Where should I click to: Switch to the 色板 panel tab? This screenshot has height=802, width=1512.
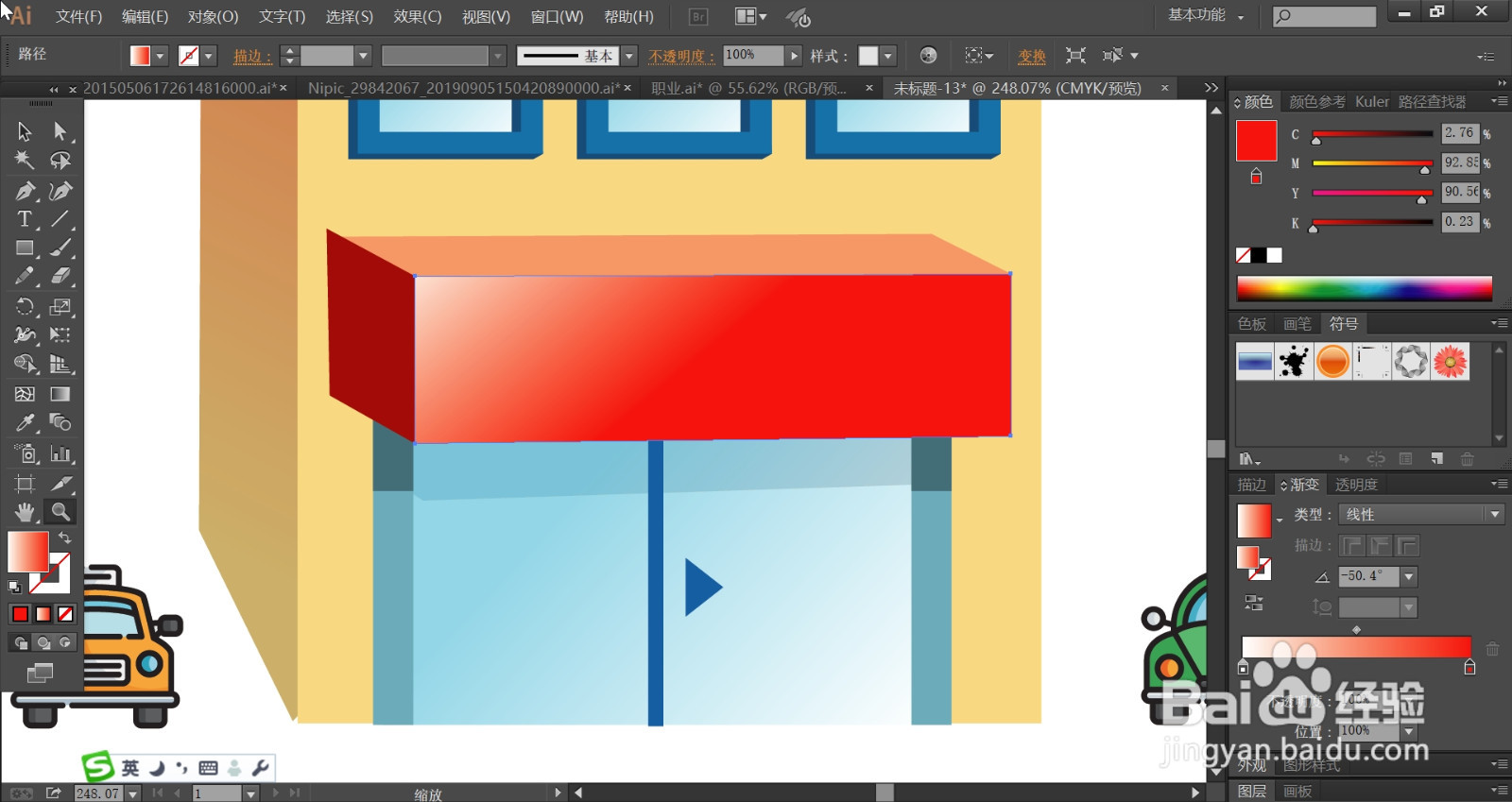tap(1252, 324)
